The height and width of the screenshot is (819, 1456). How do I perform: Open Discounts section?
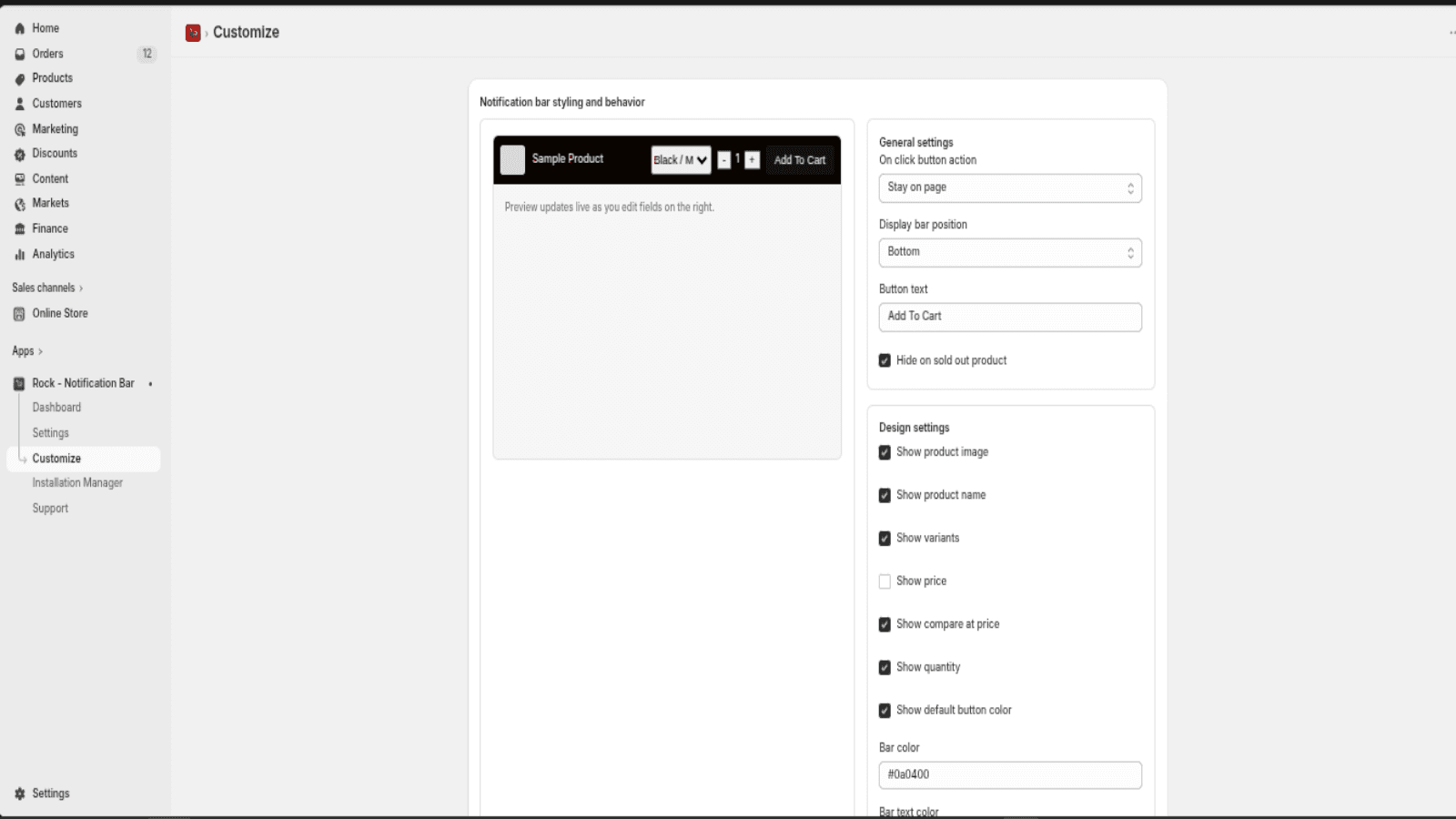(55, 155)
